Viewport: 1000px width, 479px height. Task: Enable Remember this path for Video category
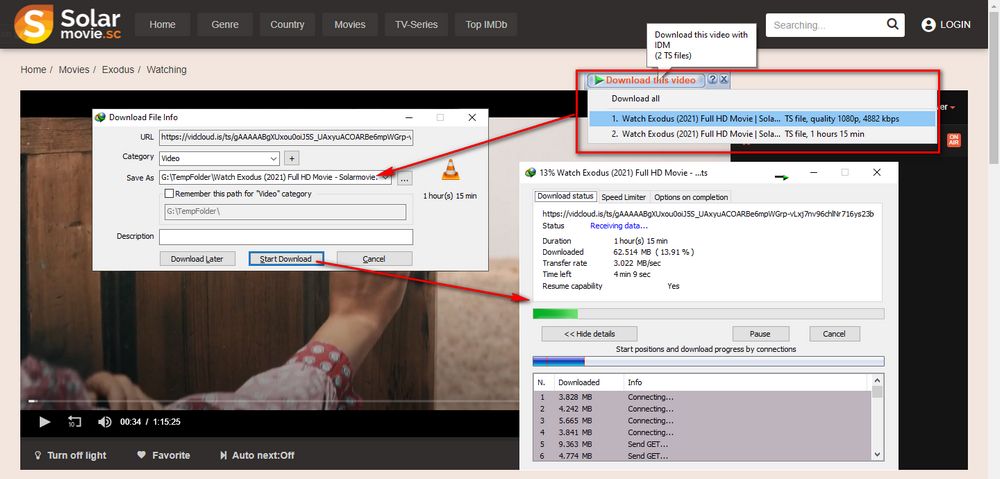point(169,193)
